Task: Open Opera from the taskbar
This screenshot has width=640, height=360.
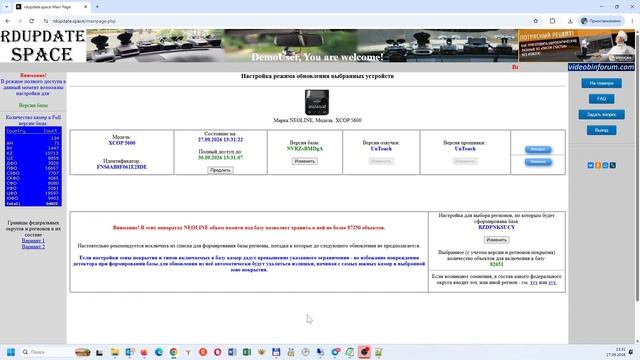Action: pyautogui.click(x=218, y=352)
